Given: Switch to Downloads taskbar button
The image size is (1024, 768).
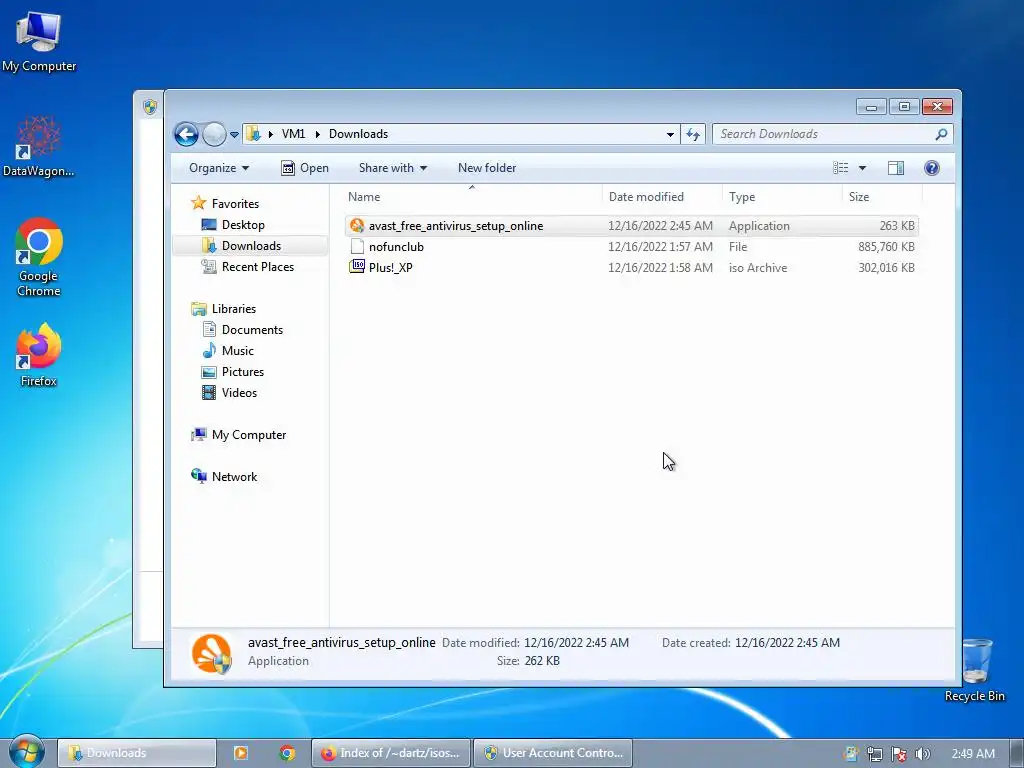Looking at the screenshot, I should [137, 753].
